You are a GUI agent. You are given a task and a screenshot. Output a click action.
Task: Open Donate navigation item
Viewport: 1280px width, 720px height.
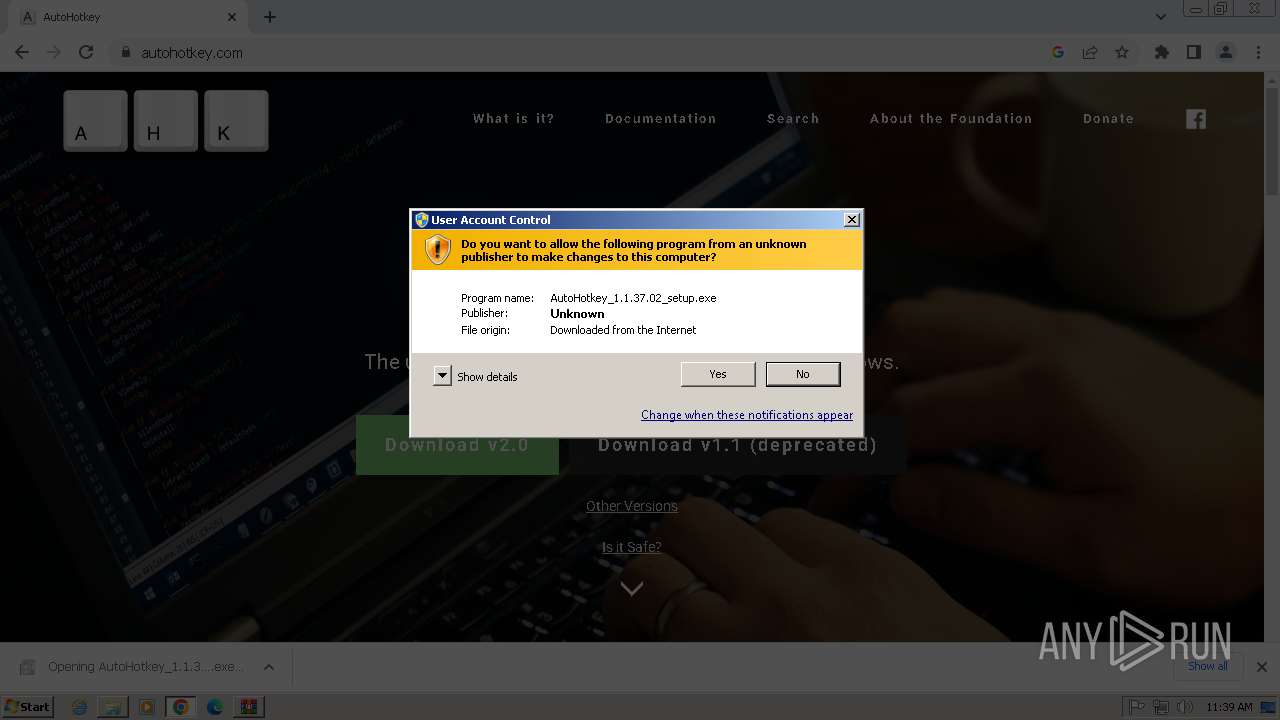(1108, 118)
